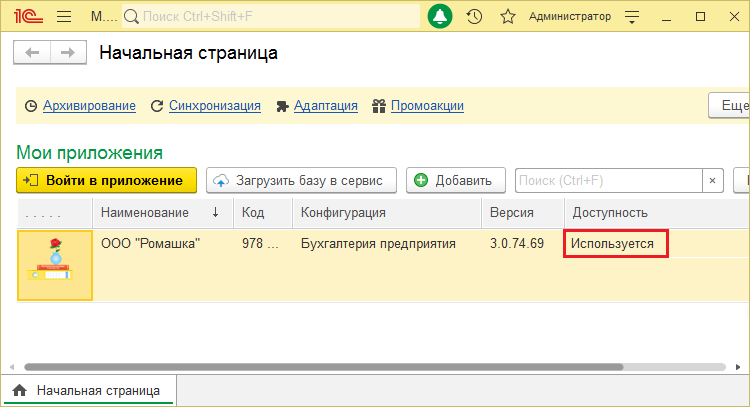Viewport: 750px width, 407px height.
Task: Select the ООО "Ромашка" application thumbnail
Action: (x=55, y=265)
